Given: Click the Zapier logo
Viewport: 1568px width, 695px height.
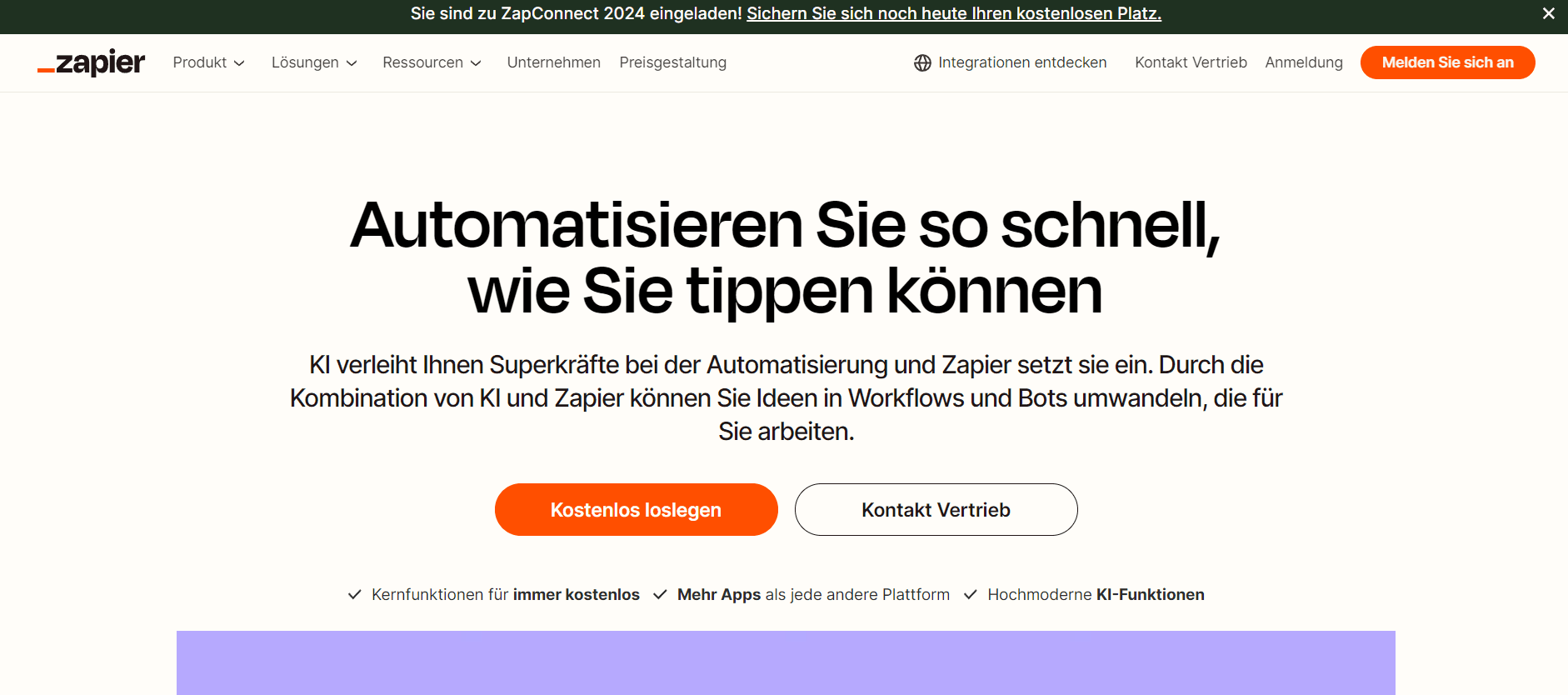Looking at the screenshot, I should click(92, 62).
